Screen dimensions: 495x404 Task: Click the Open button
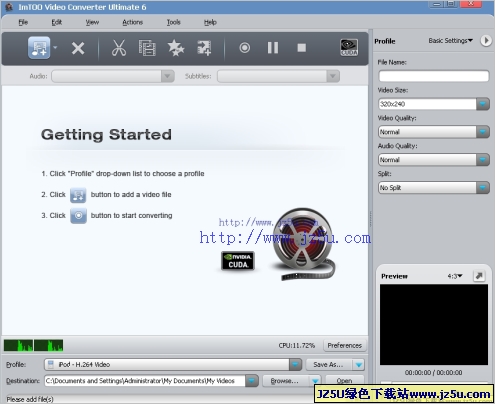coord(344,380)
